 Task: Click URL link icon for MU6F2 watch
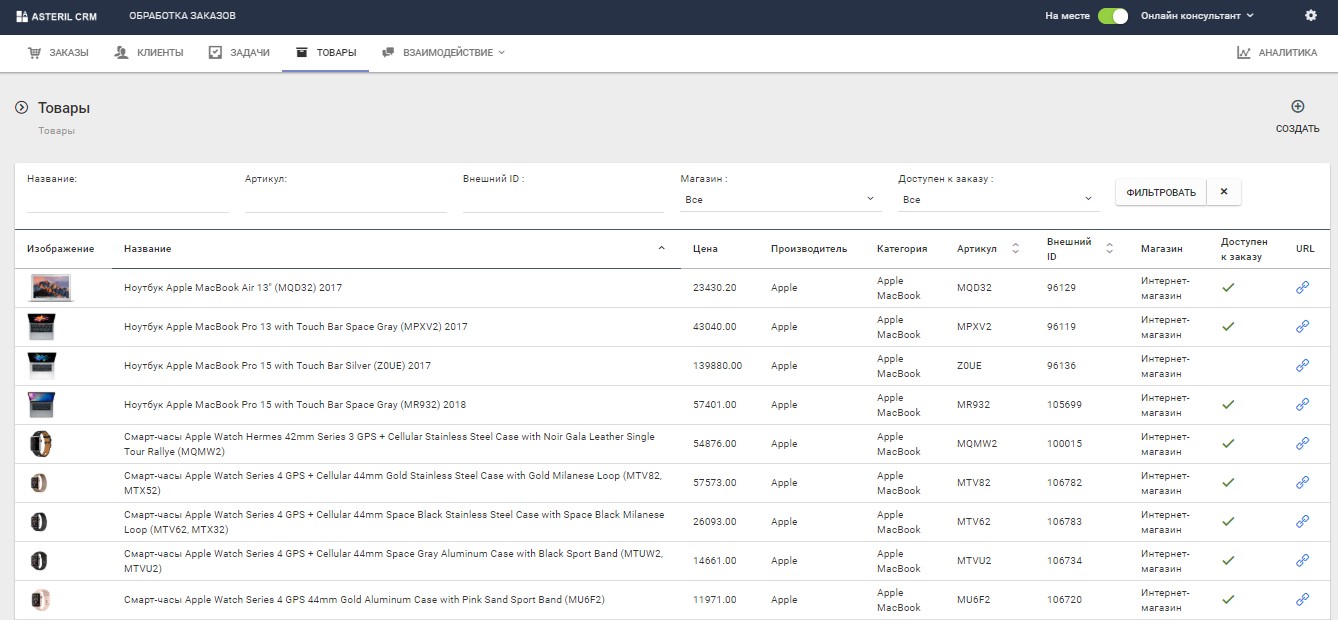1302,600
